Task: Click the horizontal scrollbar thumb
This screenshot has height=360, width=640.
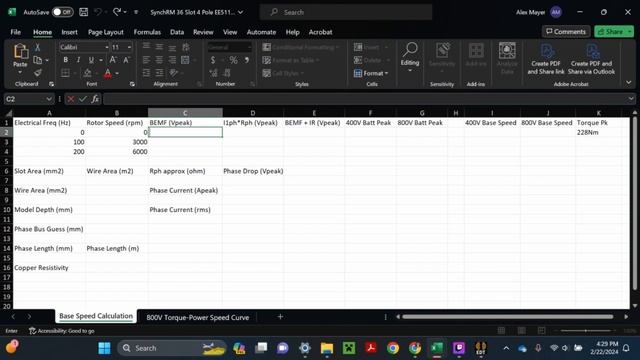Action: point(507,317)
